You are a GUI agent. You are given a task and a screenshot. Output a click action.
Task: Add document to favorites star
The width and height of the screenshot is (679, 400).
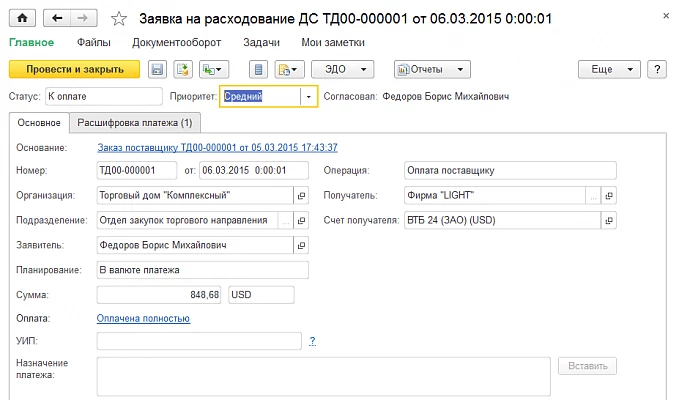119,19
